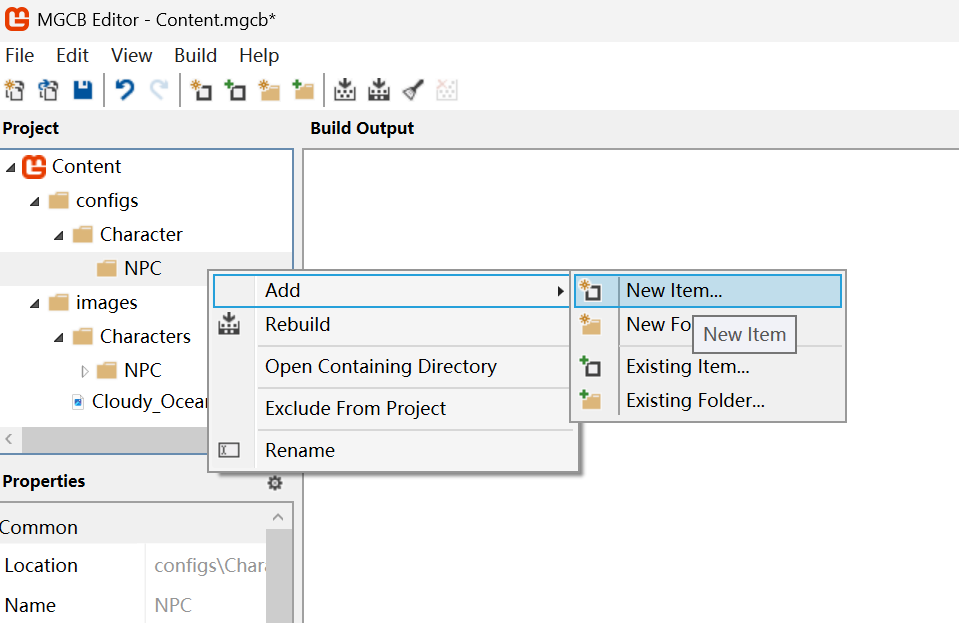Click the Build toolbar icon
959x623 pixels.
tap(345, 90)
